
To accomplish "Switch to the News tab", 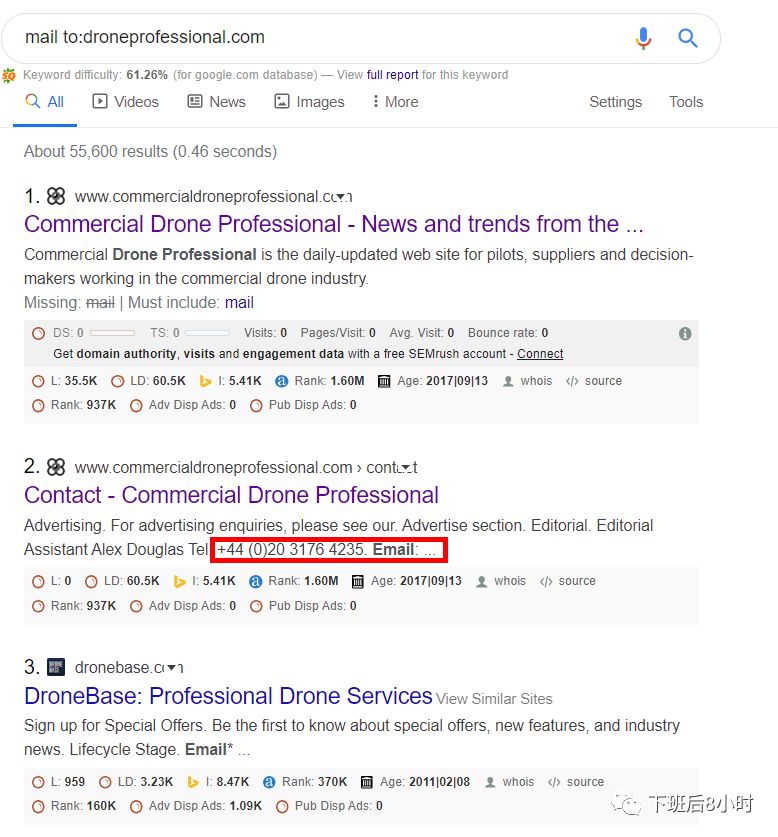I will [216, 101].
